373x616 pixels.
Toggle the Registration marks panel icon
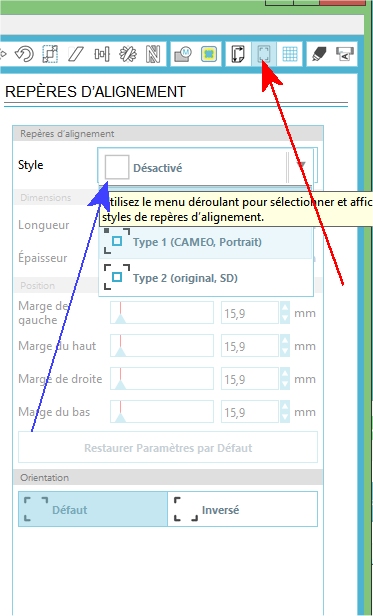pos(264,53)
